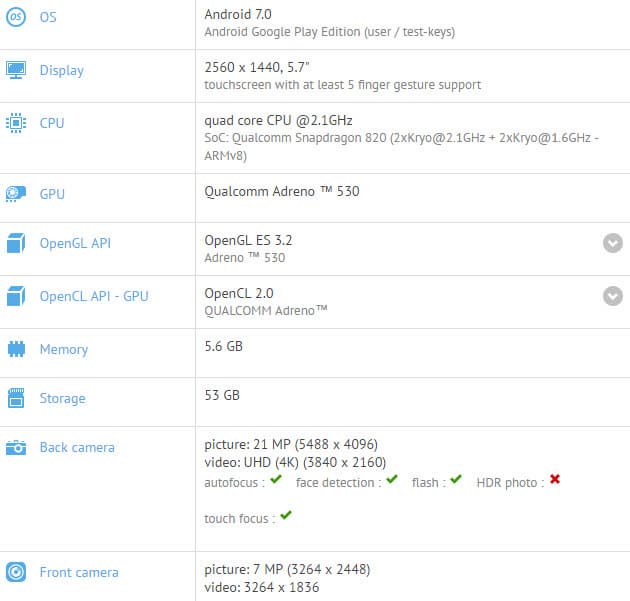Screen dimensions: 630x601
Task: Click the HDR photo red cross
Action: point(555,479)
